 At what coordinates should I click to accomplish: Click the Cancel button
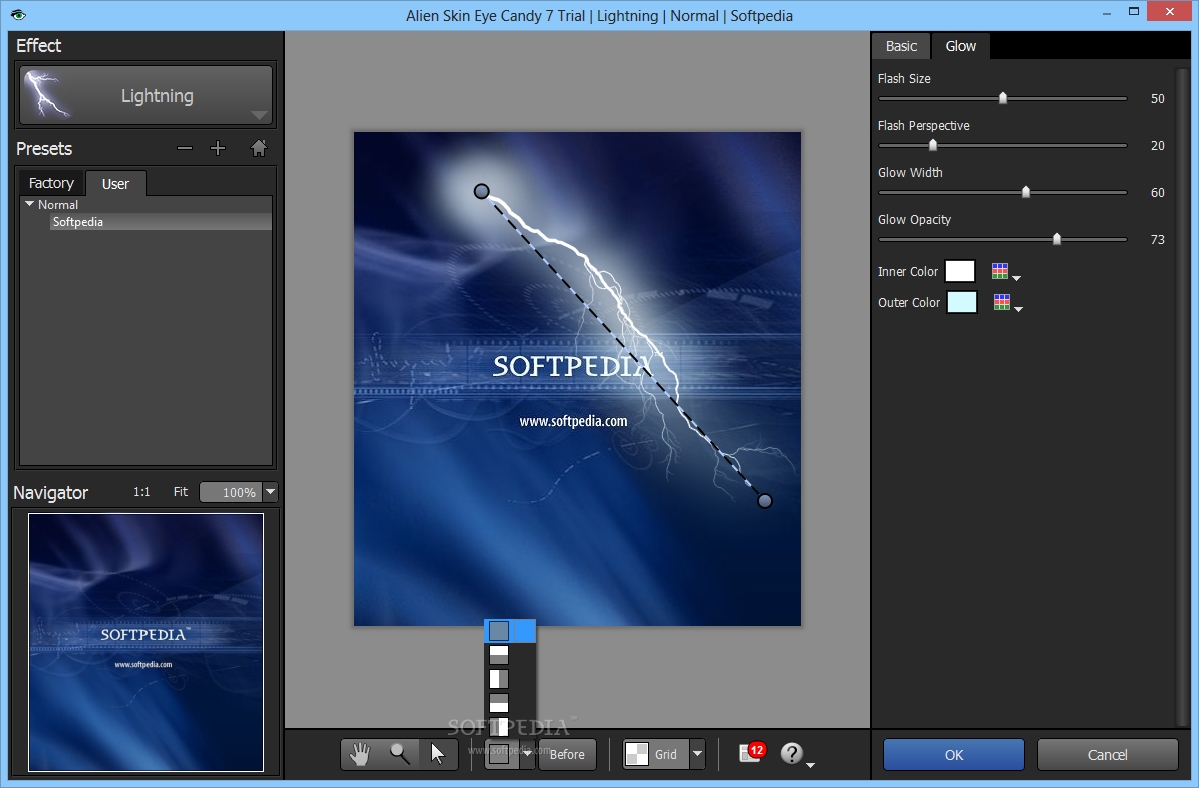pos(1107,755)
